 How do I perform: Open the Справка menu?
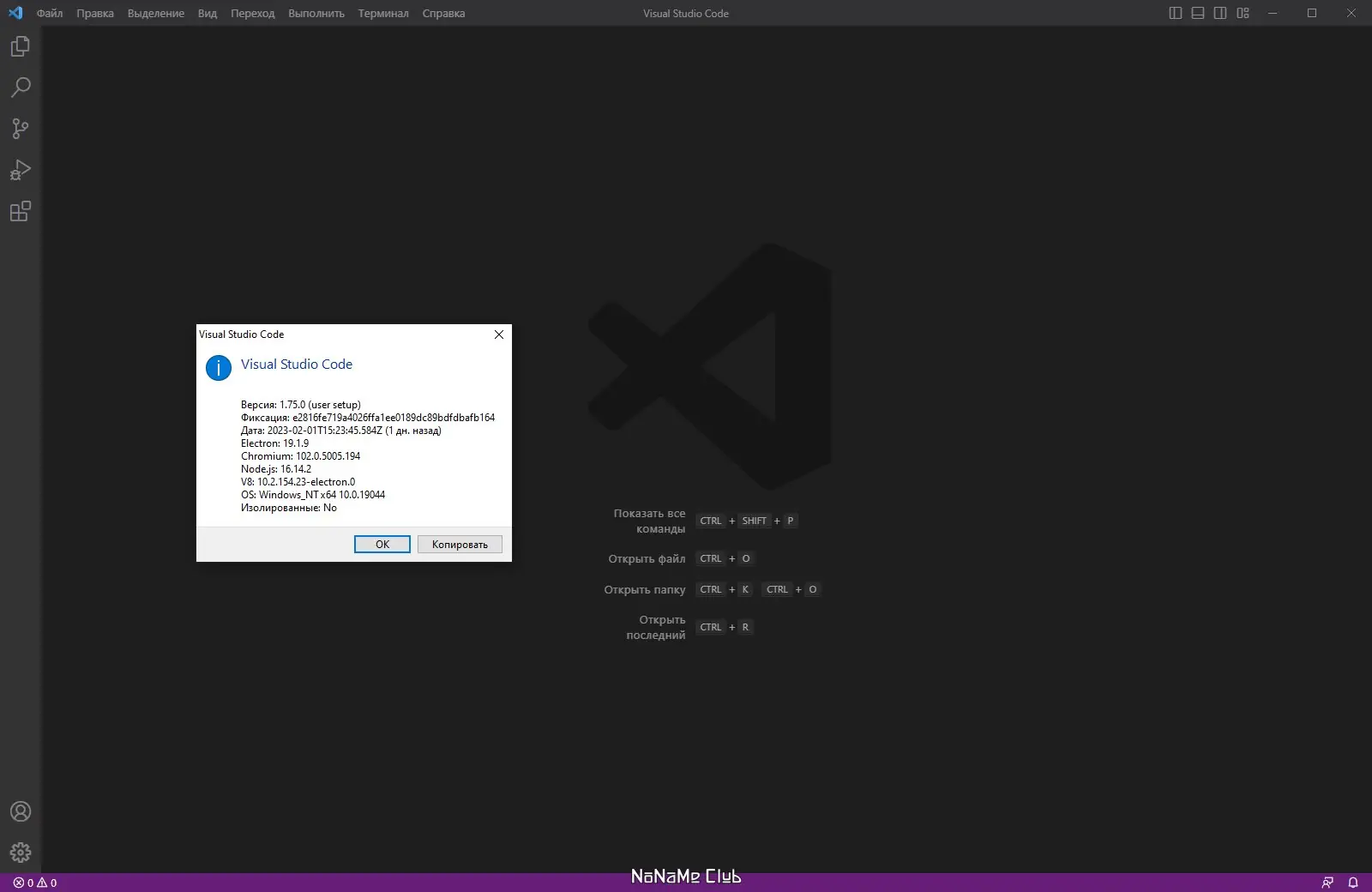click(444, 13)
